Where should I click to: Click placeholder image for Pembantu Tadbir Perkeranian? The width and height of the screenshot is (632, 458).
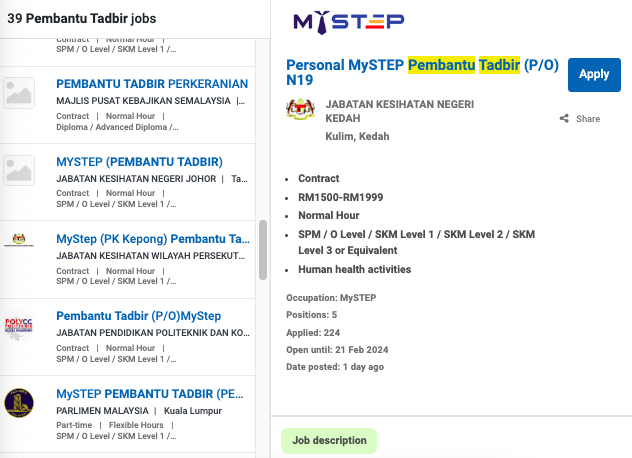pyautogui.click(x=19, y=93)
